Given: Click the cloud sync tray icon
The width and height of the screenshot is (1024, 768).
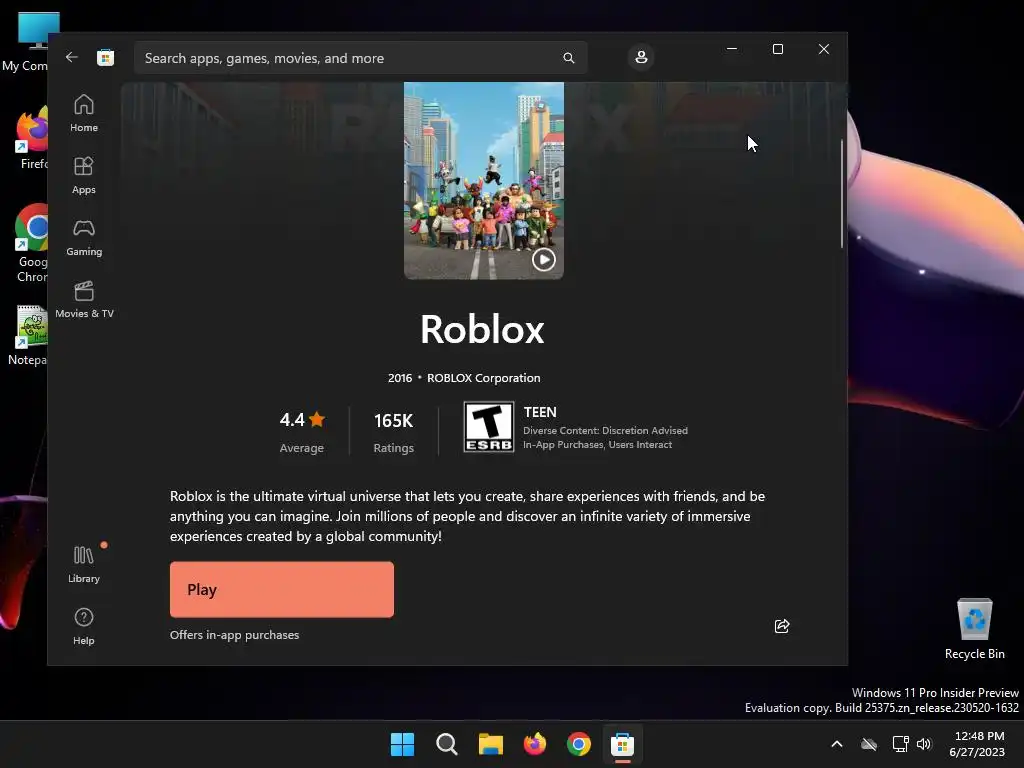Looking at the screenshot, I should pyautogui.click(x=869, y=744).
